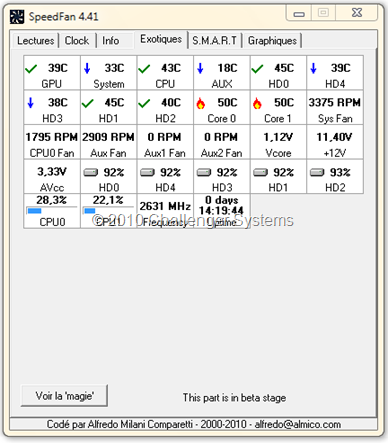Select the 0 RPM Aux2 Fan reading

click(221, 142)
